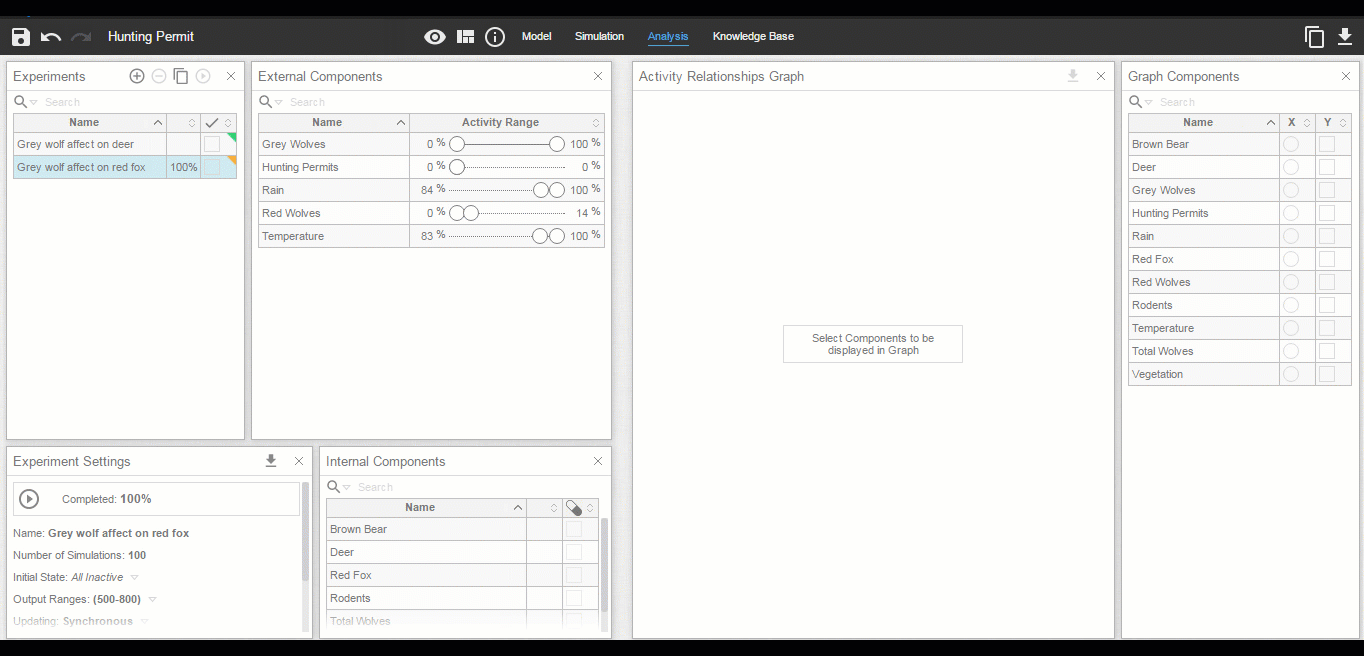Click the Graph Components search field
1364x656 pixels.
point(1250,102)
